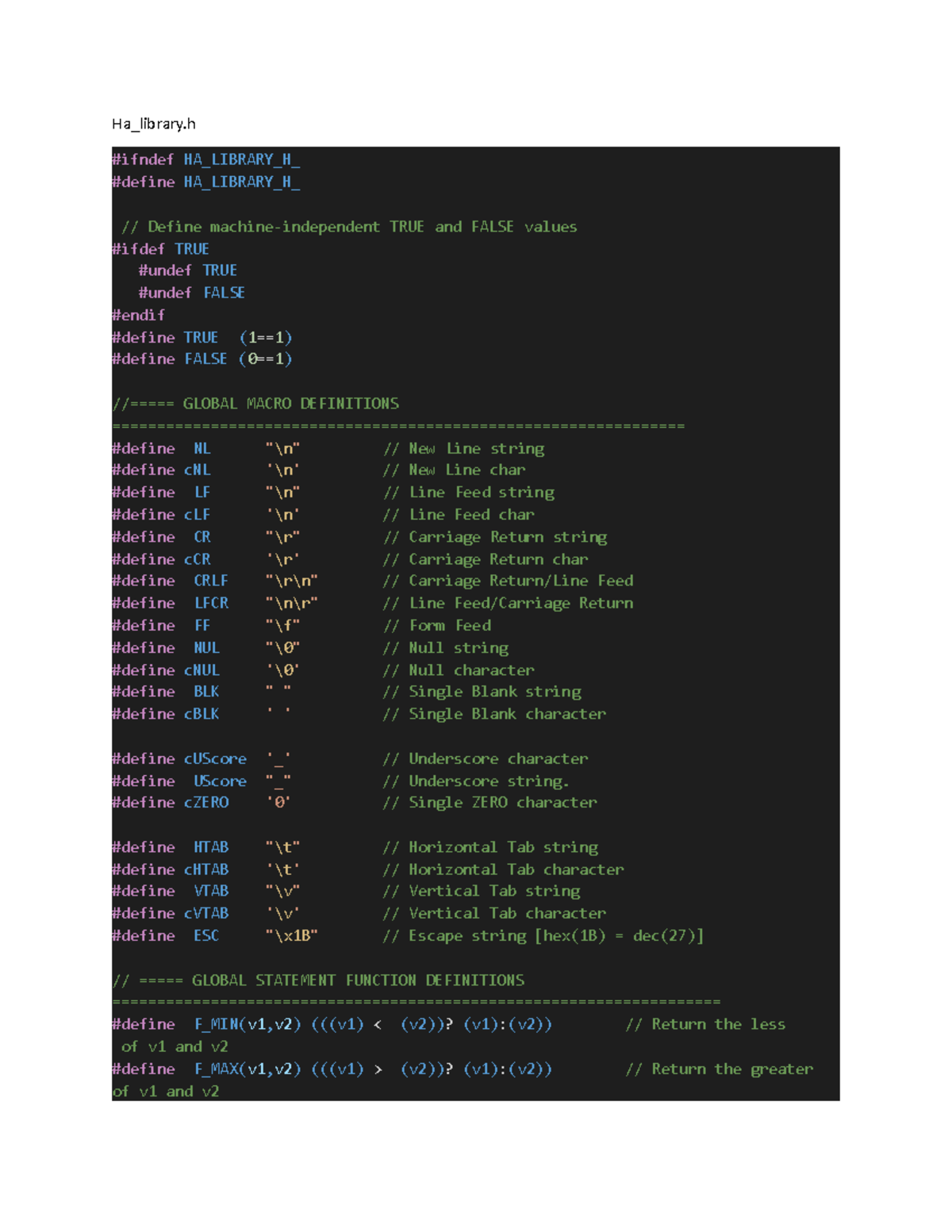Click the #undef TRUE directive

(x=187, y=271)
